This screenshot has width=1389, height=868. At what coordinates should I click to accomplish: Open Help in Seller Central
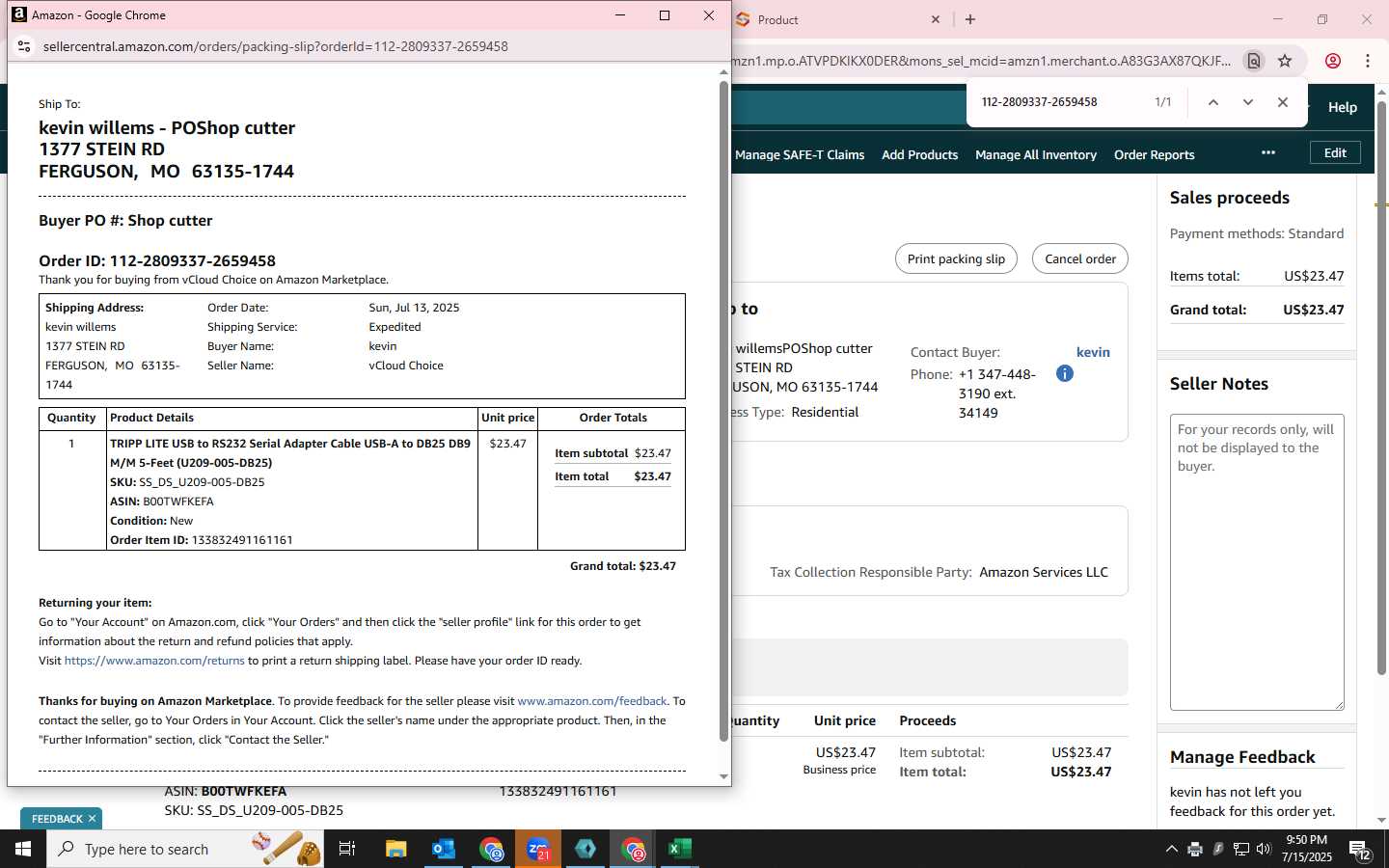[x=1343, y=107]
